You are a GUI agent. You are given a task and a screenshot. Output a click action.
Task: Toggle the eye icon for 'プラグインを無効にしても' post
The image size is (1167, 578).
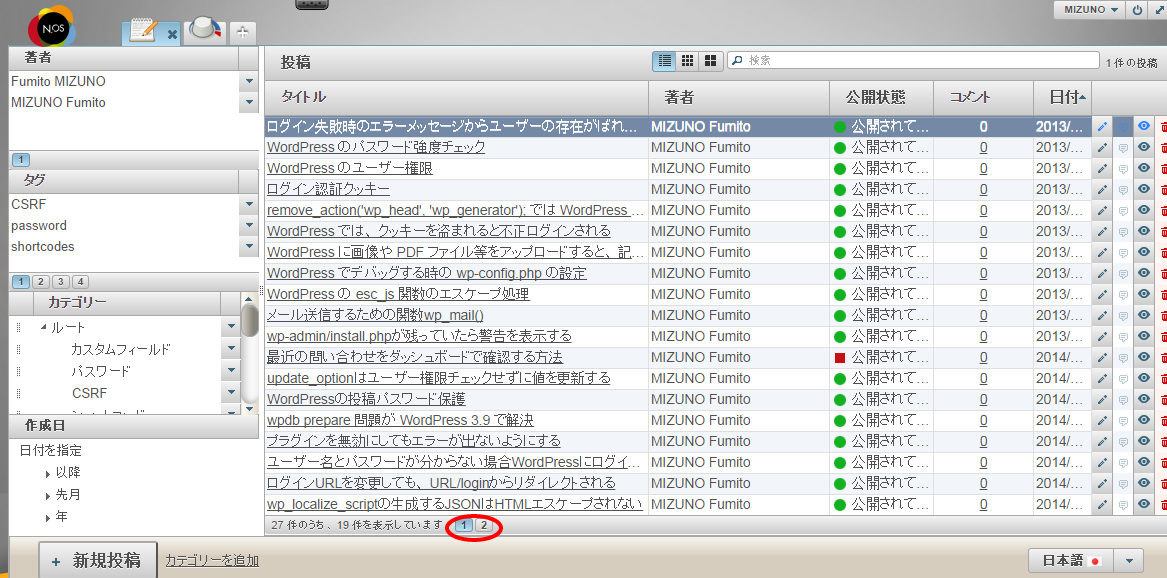(1144, 441)
